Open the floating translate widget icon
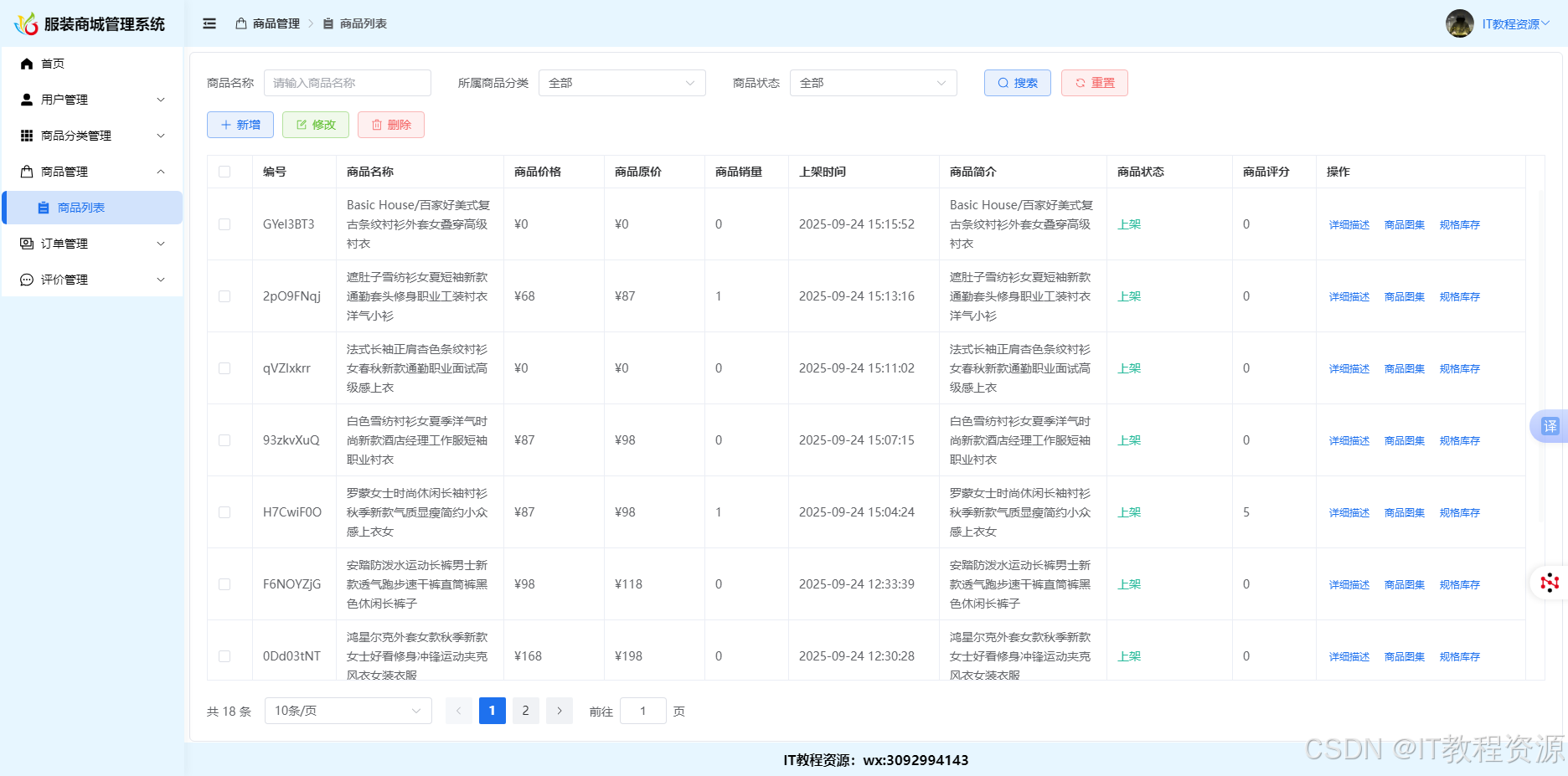This screenshot has height=776, width=1568. [1550, 426]
